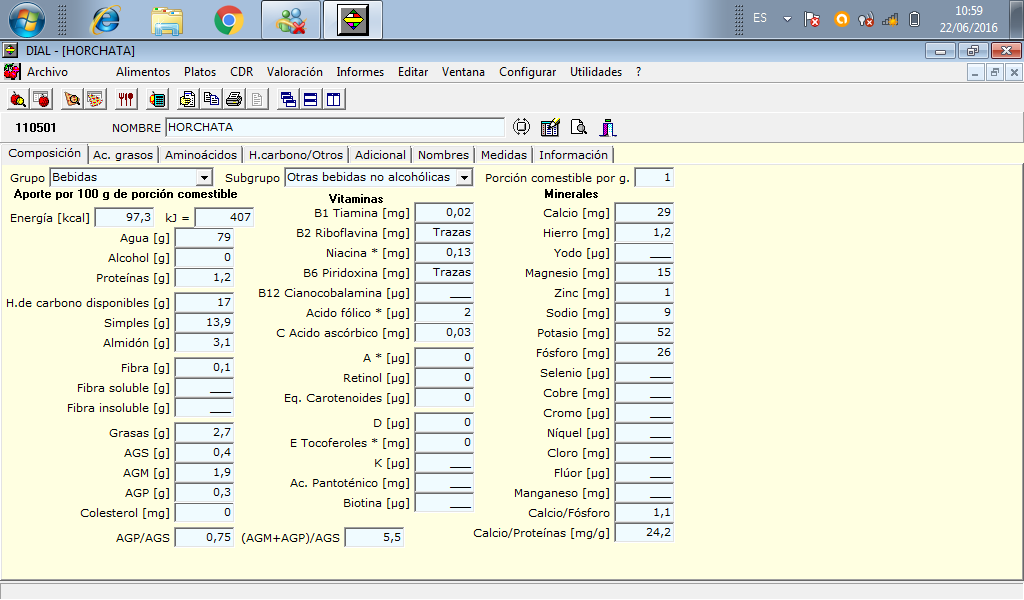The height and width of the screenshot is (600, 1024).
Task: Select the B1 Tiamina value field
Action: [x=444, y=213]
